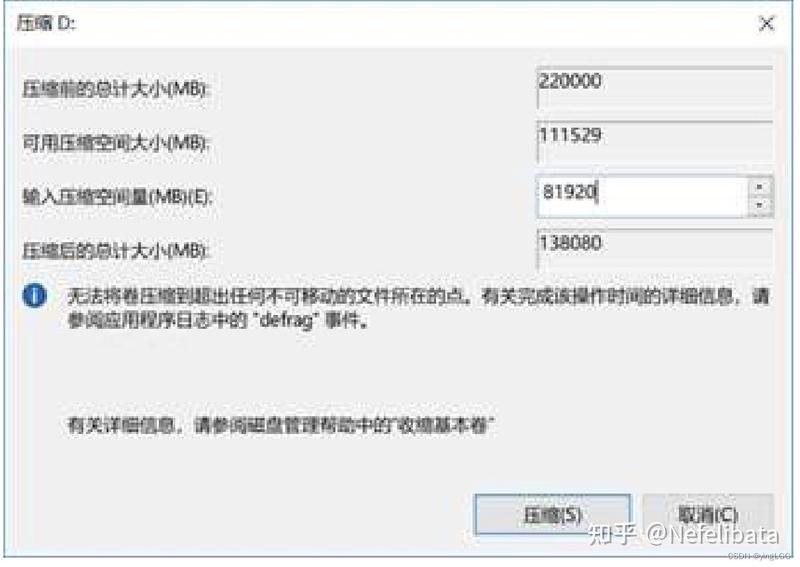Viewport: 800px width, 567px height.
Task: Click the 取消(C) button
Action: (708, 515)
